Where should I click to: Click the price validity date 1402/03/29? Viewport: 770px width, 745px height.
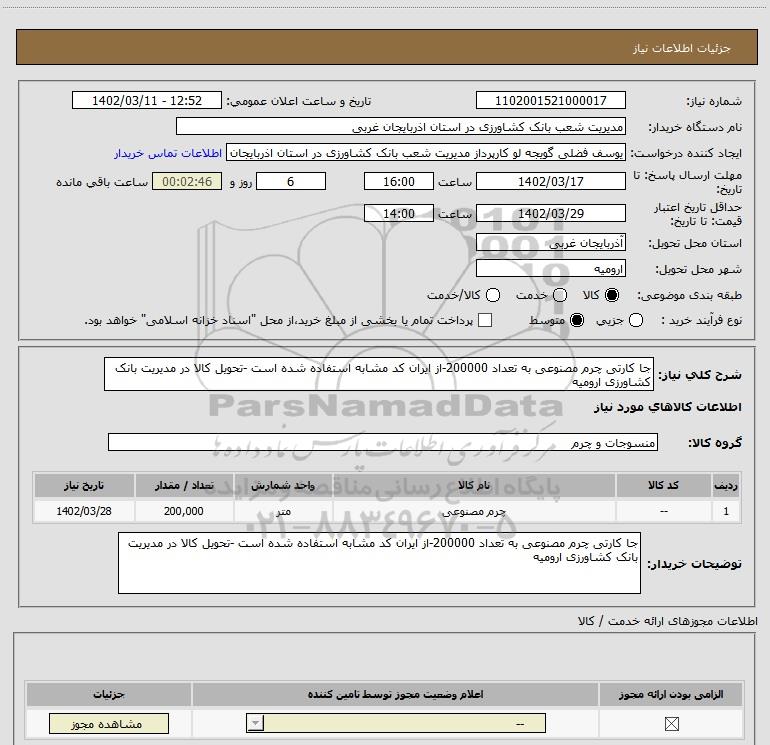coord(550,213)
